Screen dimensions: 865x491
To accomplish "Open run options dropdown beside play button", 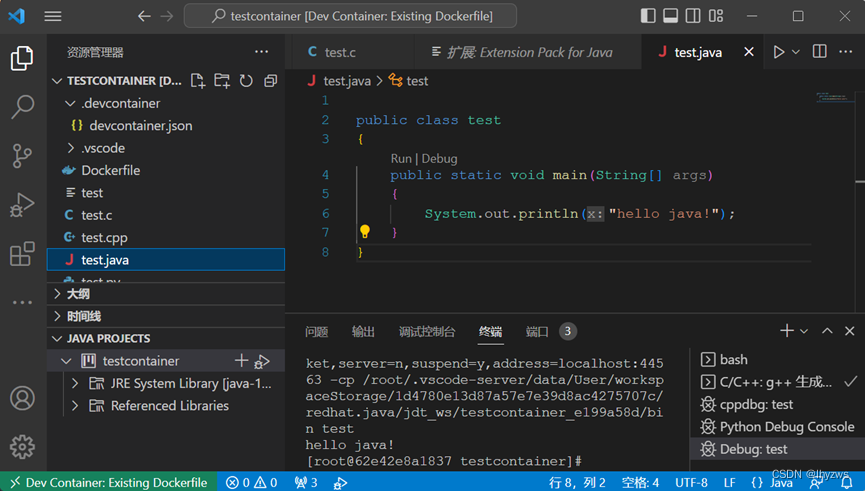I will 796,52.
